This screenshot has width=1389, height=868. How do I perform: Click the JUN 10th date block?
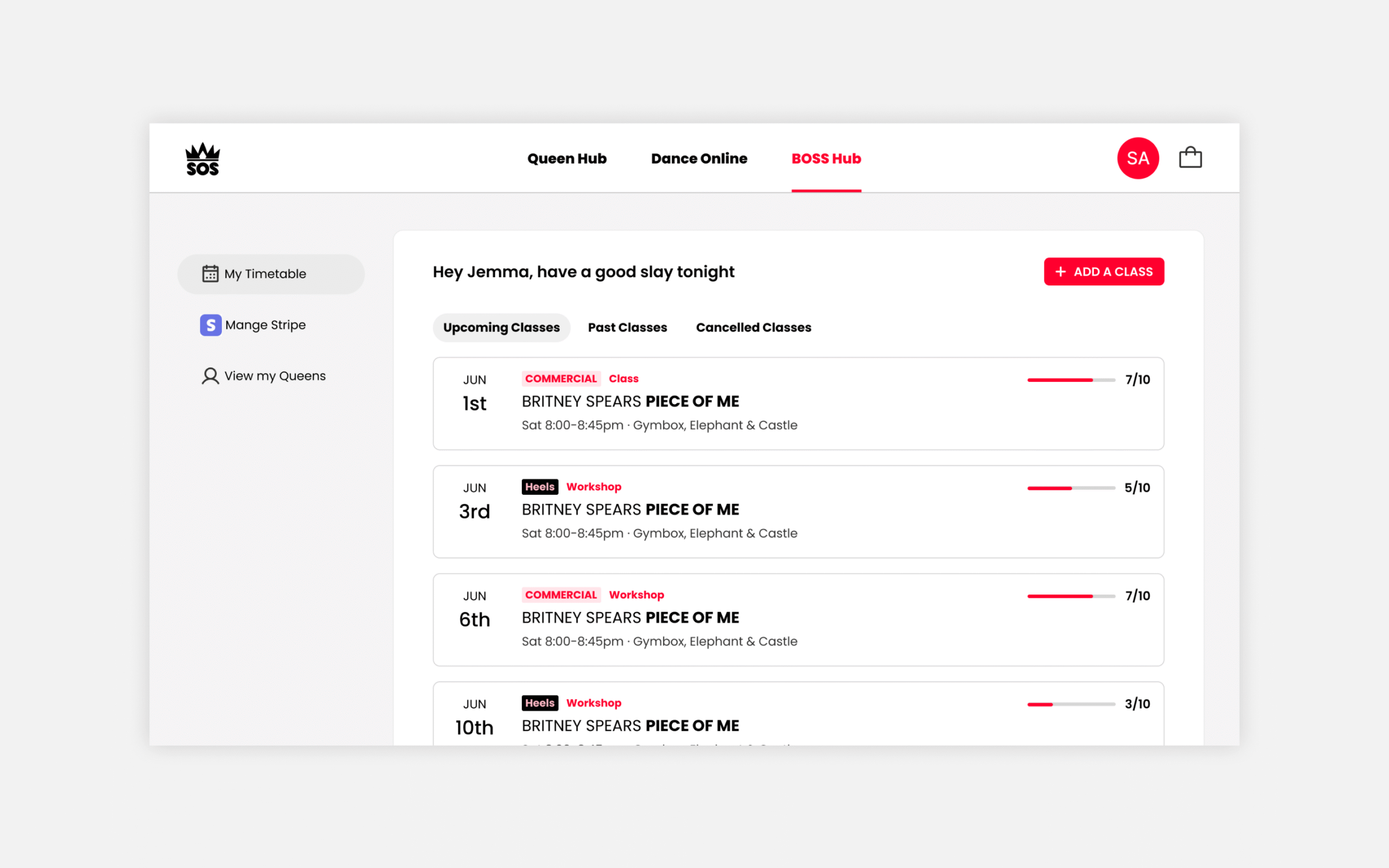474,718
